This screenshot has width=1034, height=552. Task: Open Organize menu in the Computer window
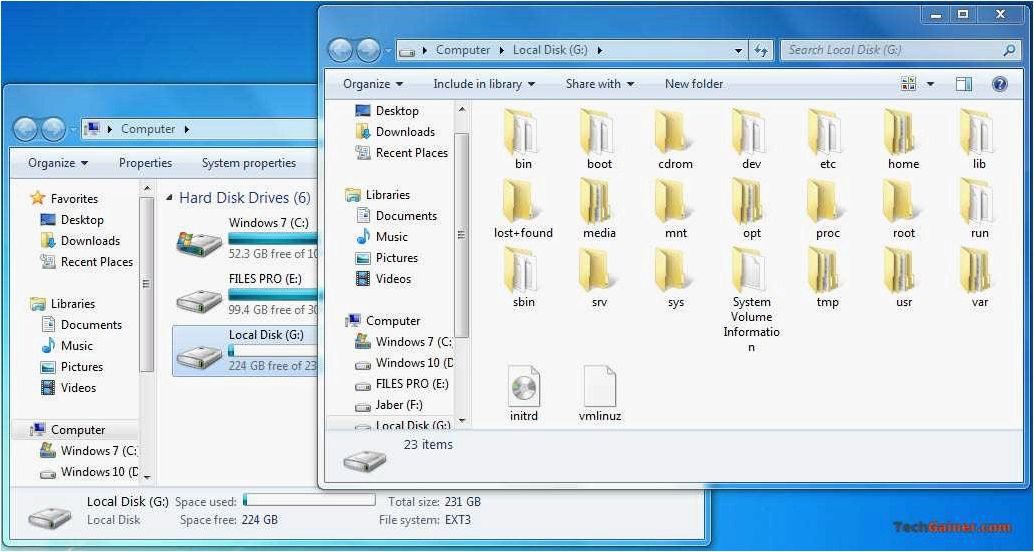[58, 163]
